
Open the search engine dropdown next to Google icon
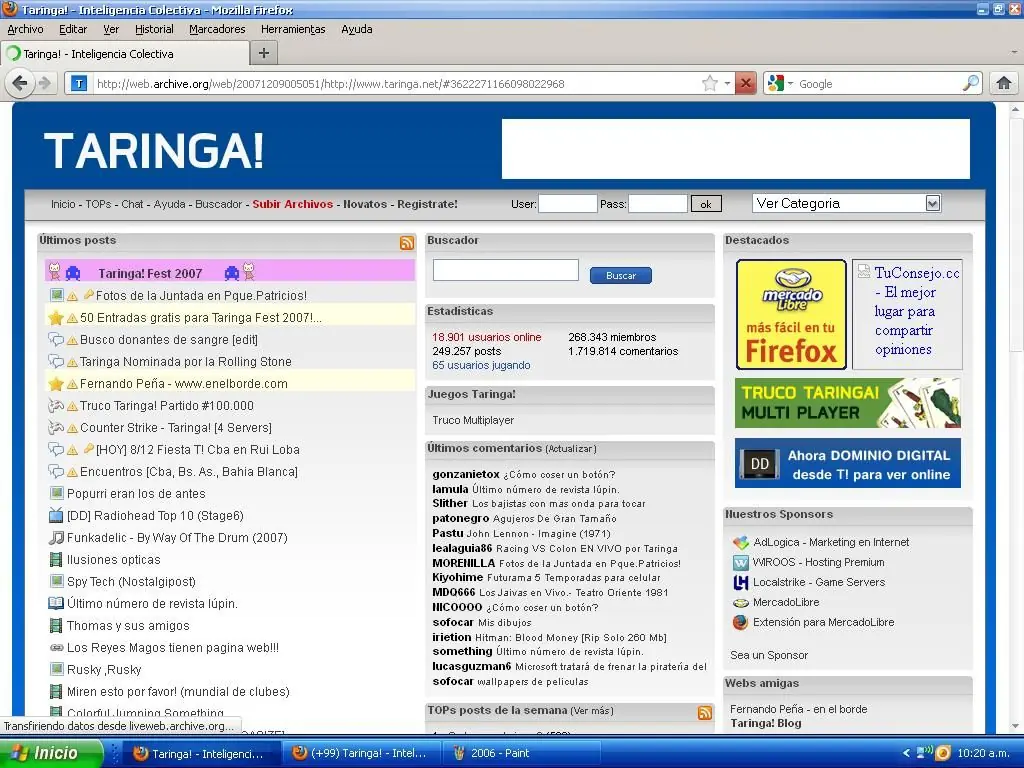pyautogui.click(x=790, y=84)
